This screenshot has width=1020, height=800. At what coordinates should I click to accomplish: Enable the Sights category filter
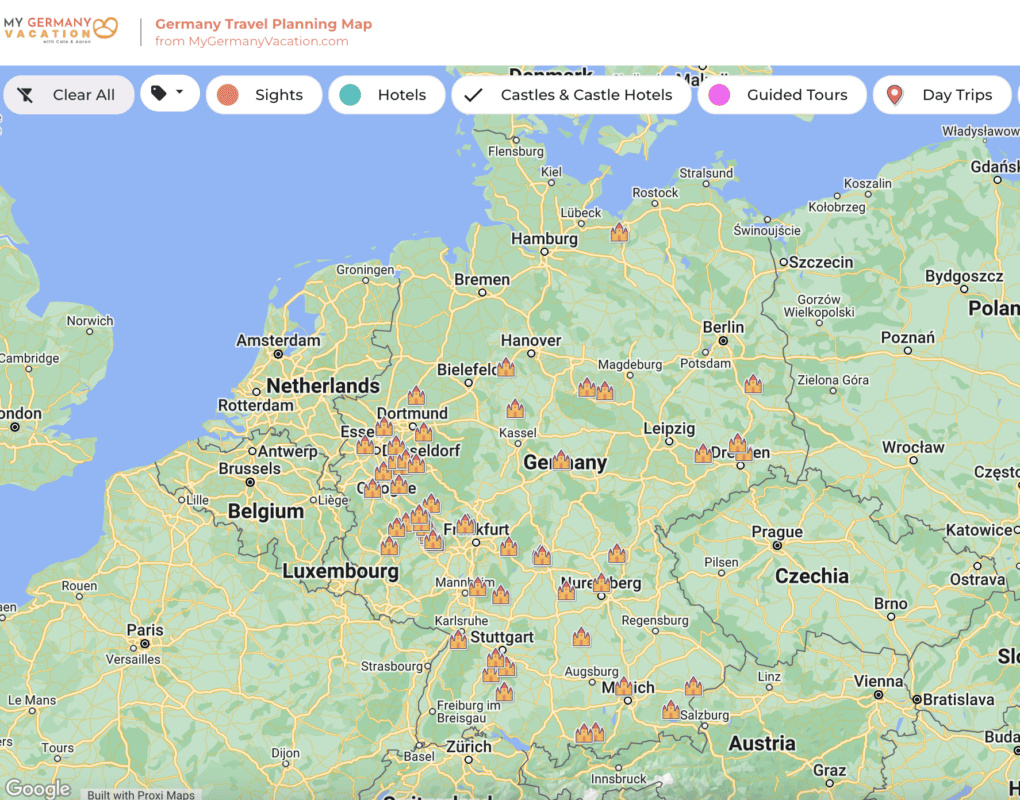[264, 95]
